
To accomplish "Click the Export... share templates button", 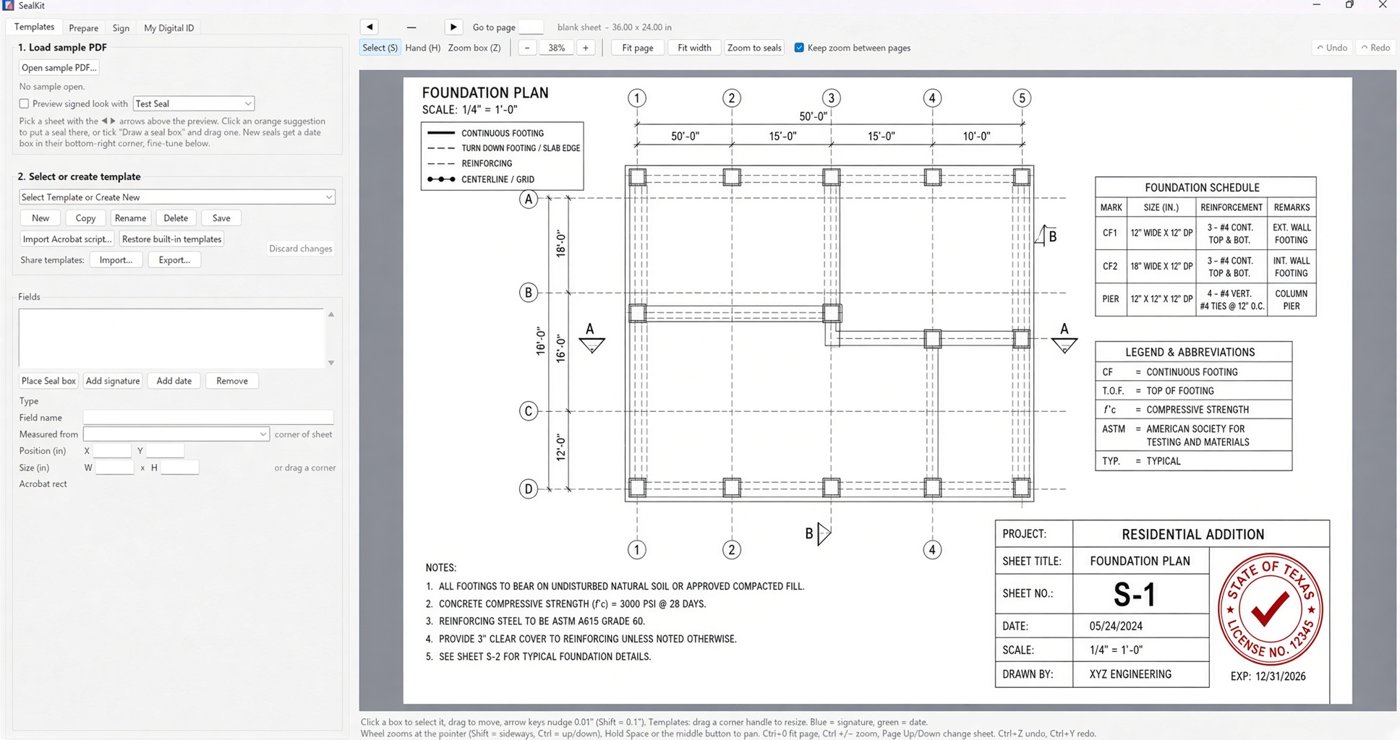I will click(174, 260).
